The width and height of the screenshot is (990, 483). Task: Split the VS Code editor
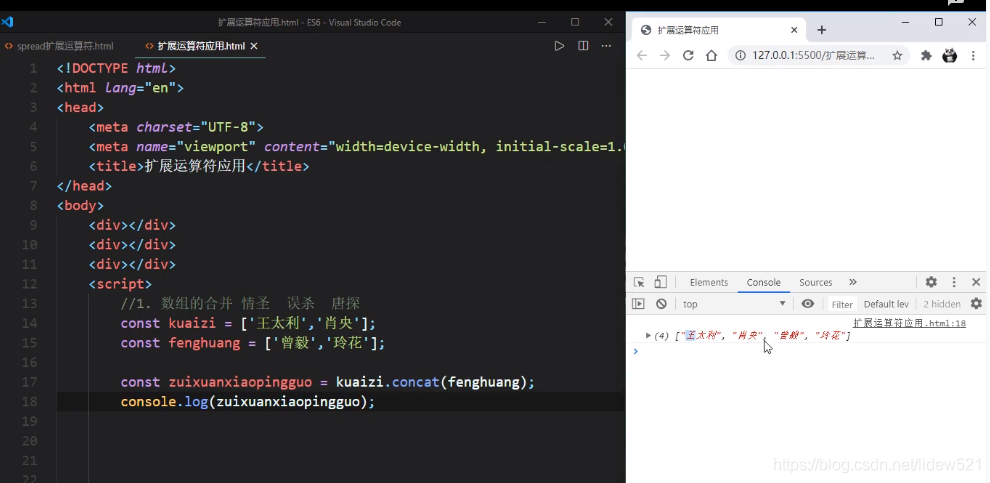[x=583, y=45]
